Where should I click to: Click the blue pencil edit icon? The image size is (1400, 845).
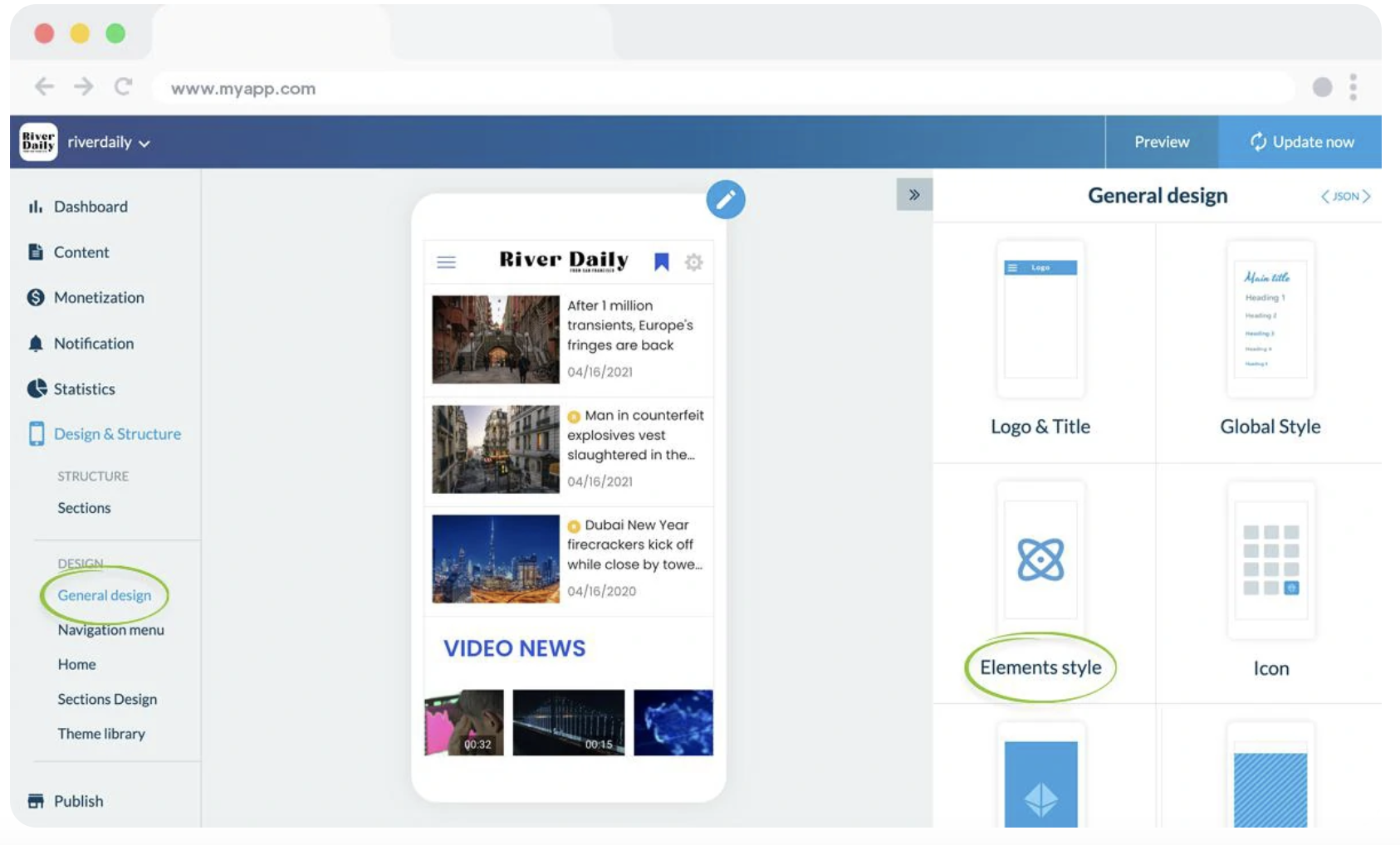click(725, 199)
